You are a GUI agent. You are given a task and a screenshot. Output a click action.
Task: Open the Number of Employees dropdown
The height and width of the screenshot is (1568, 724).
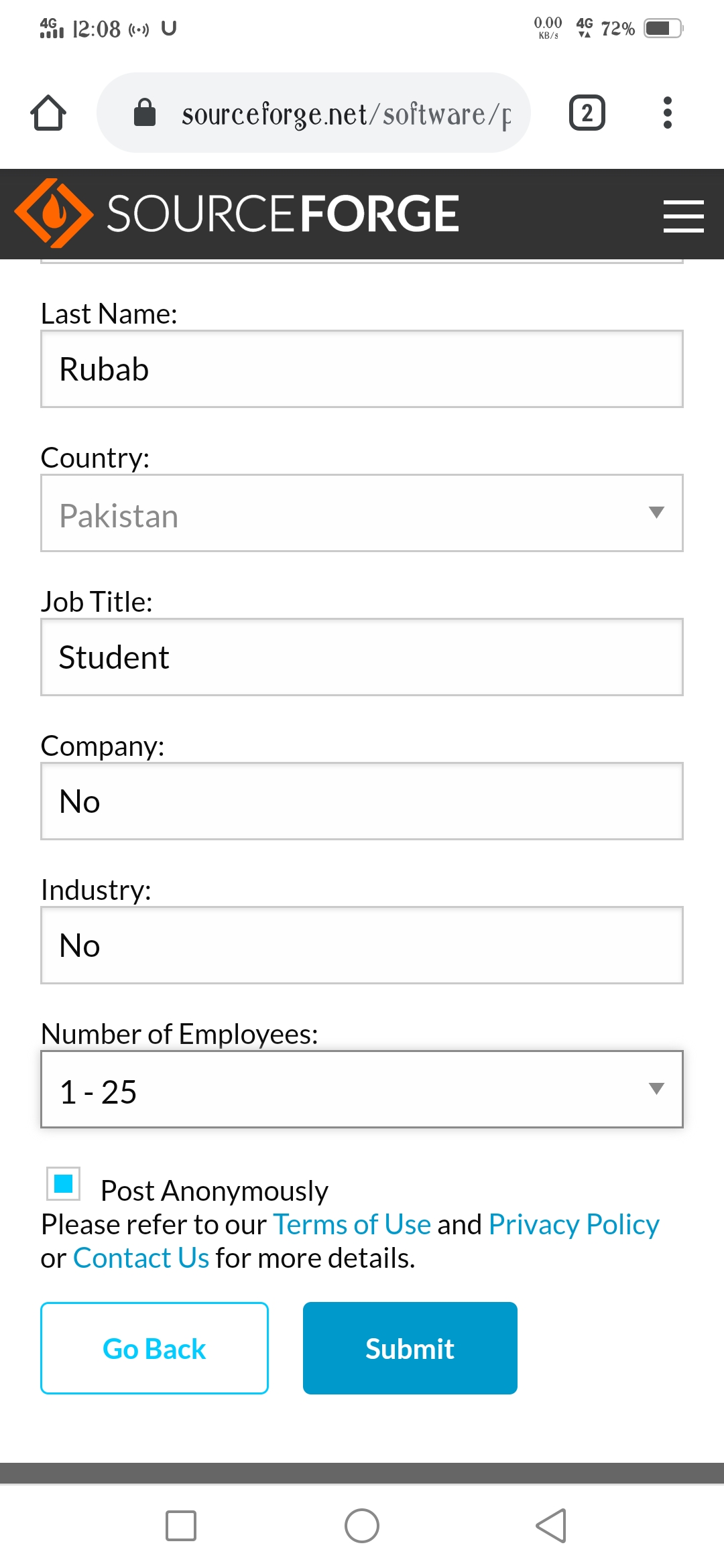pyautogui.click(x=362, y=1090)
